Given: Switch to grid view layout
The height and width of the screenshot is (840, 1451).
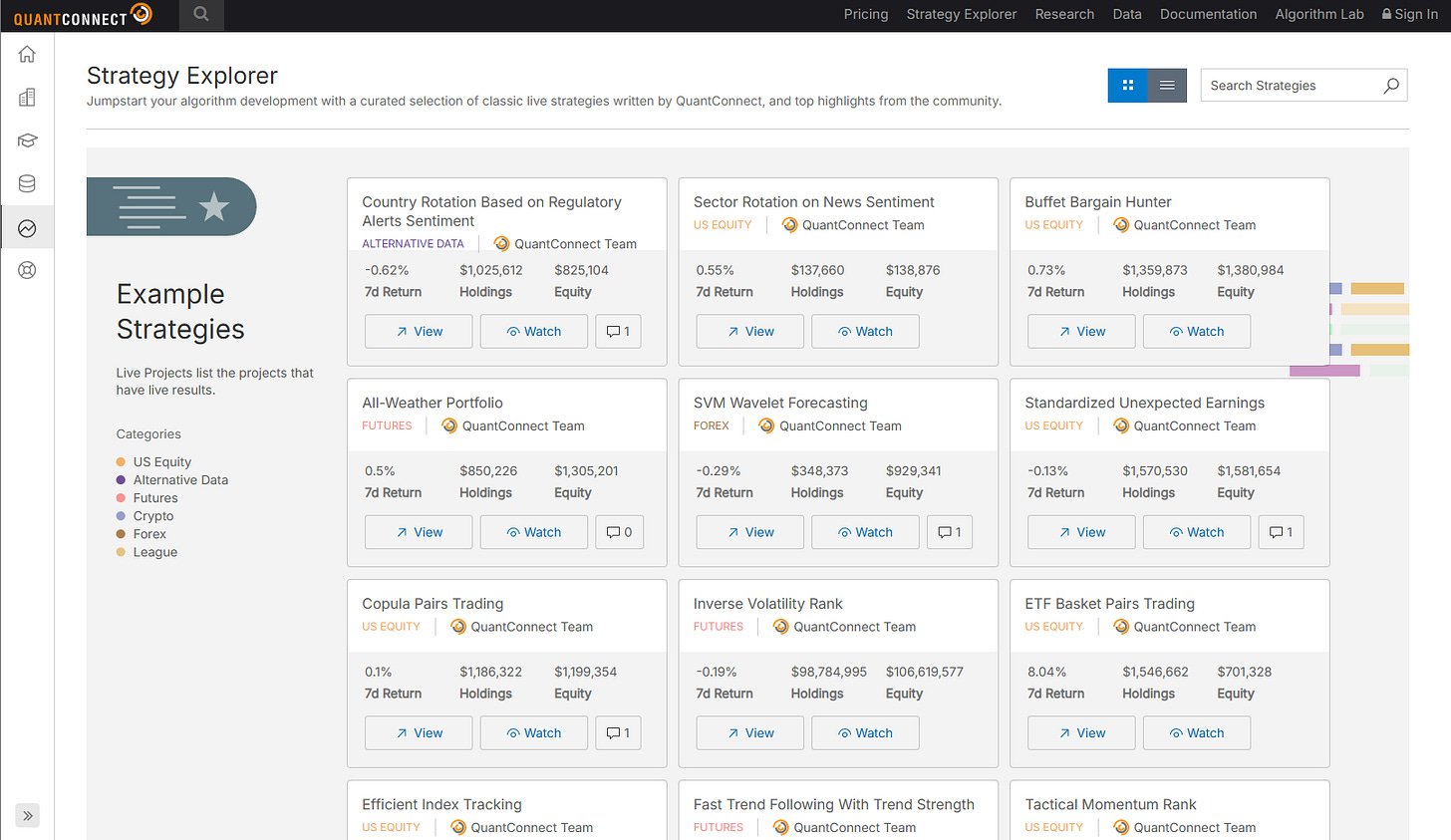Looking at the screenshot, I should tap(1127, 86).
